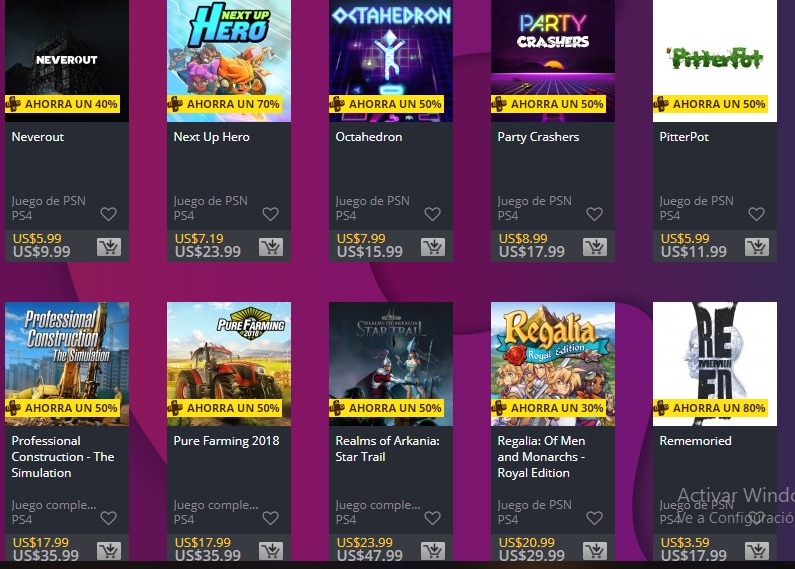Toggle wishlist heart for Pure Farming 2018
Image resolution: width=795 pixels, height=569 pixels.
point(271,518)
